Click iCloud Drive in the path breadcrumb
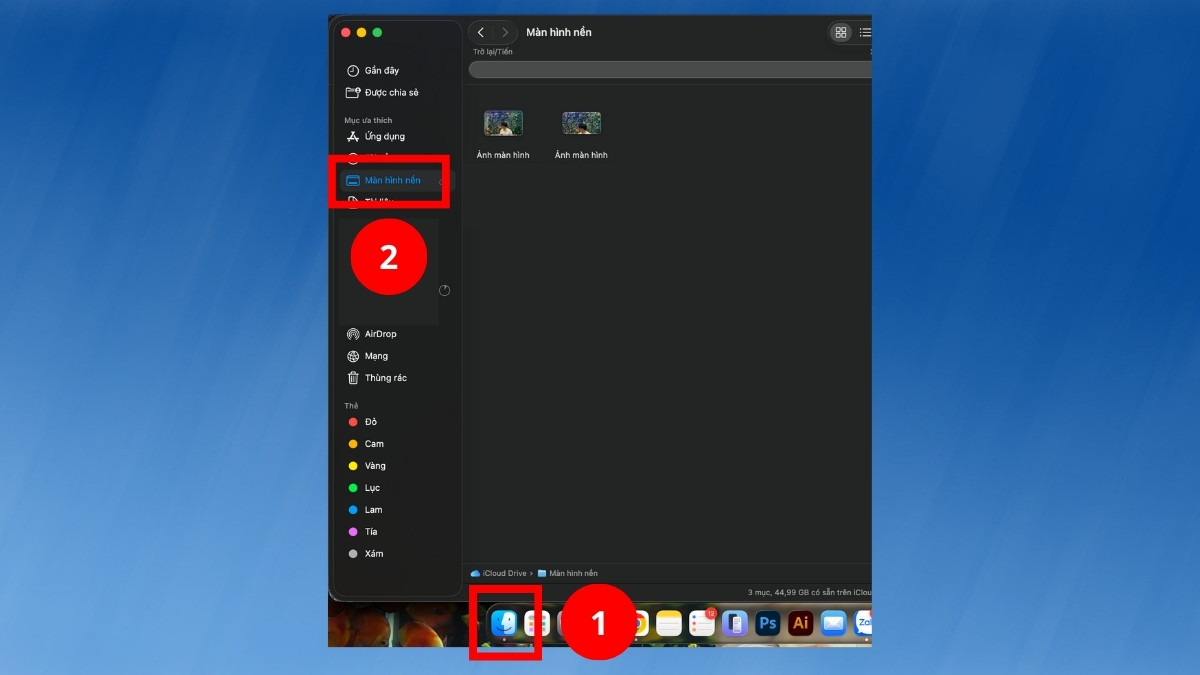 [505, 573]
